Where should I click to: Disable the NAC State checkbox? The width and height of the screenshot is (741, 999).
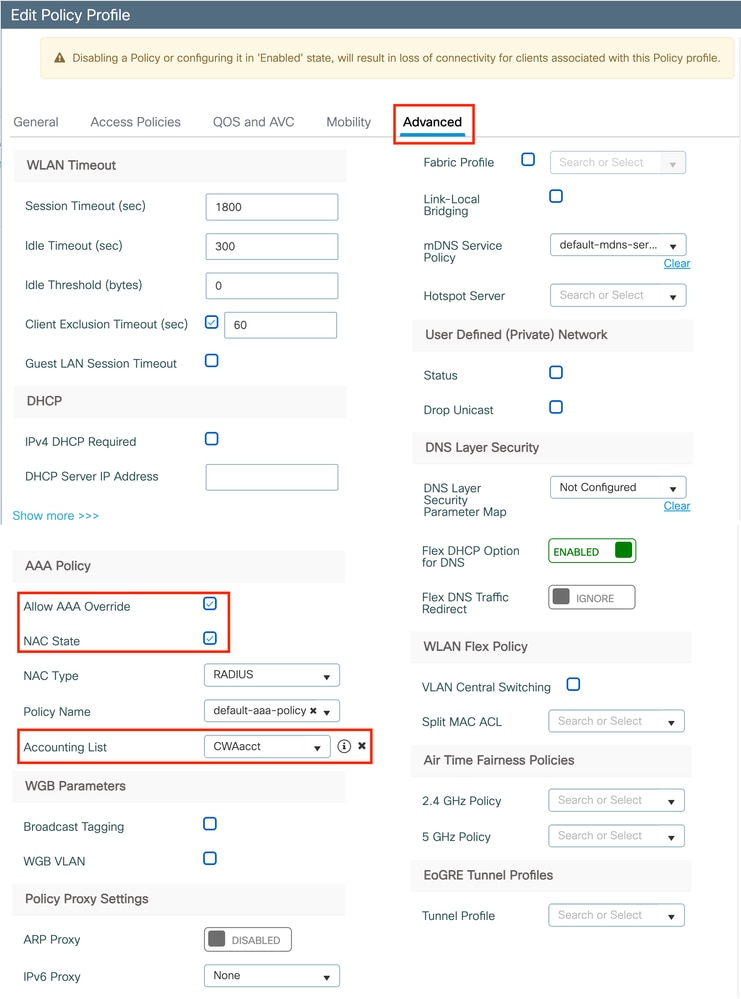[210, 637]
